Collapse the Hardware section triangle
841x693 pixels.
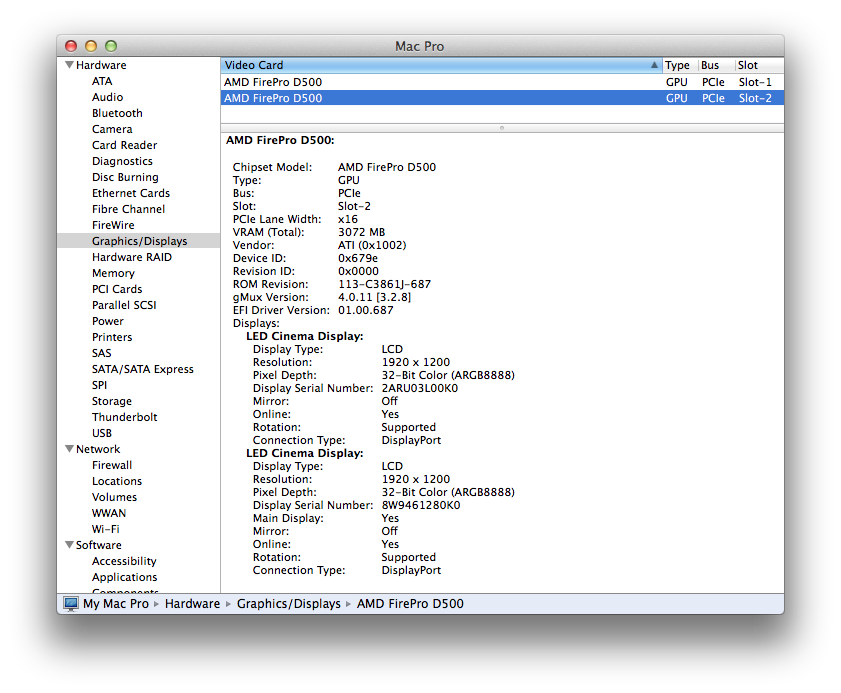coord(69,65)
